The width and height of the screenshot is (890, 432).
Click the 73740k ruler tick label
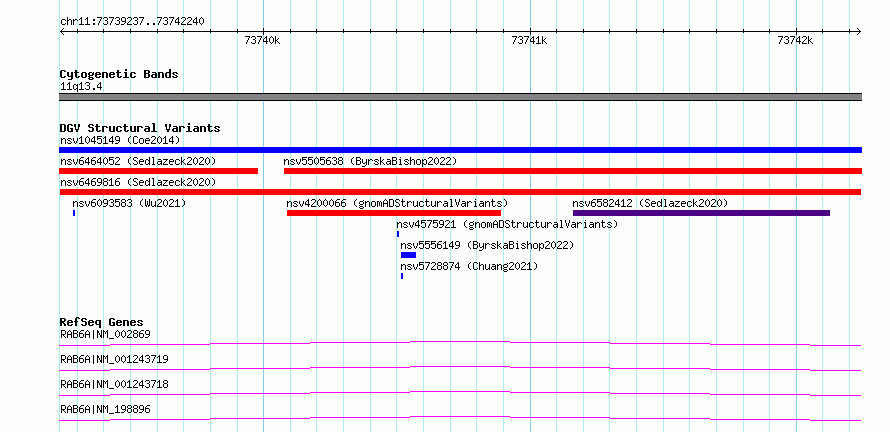click(x=262, y=40)
